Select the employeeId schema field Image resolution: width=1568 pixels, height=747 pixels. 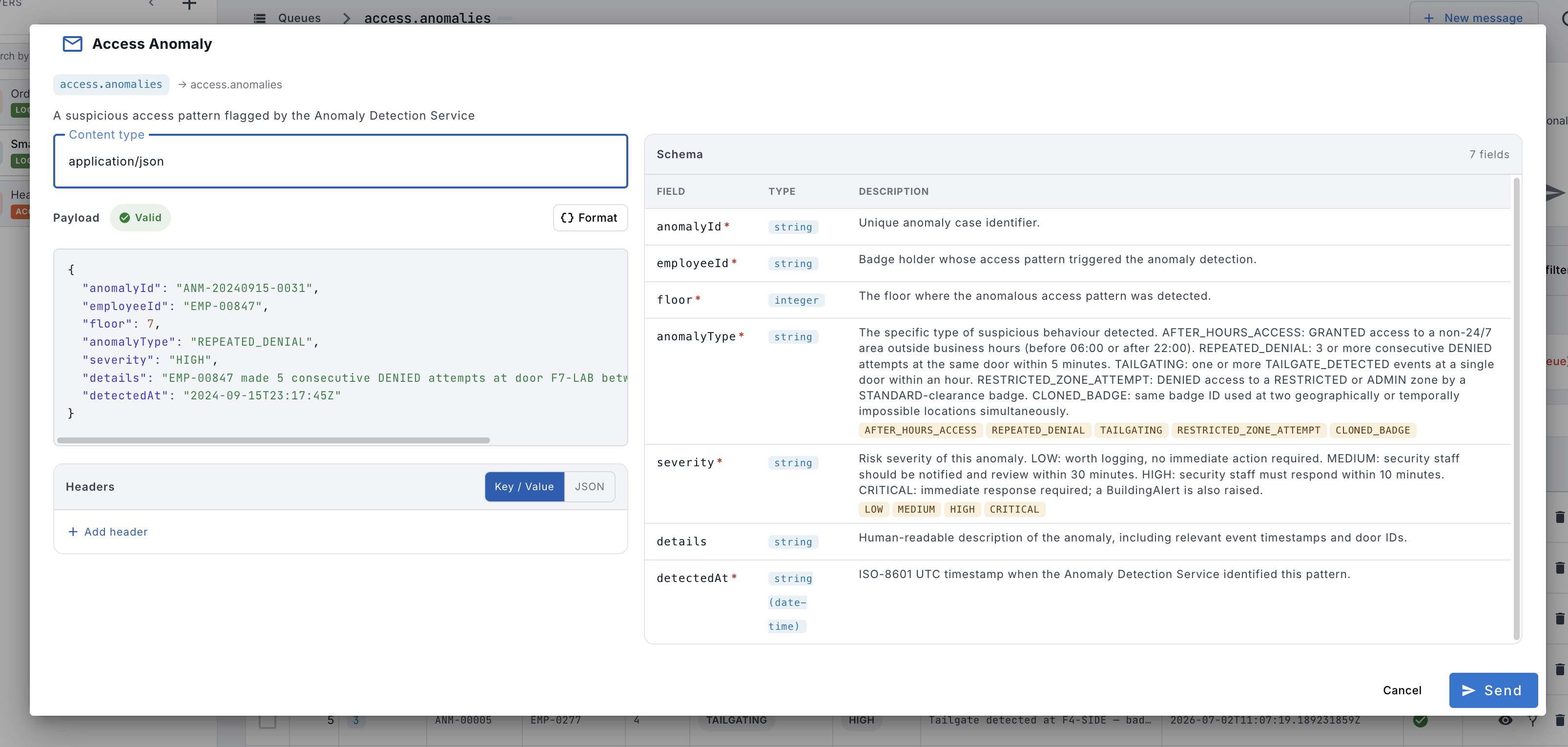point(1077,263)
